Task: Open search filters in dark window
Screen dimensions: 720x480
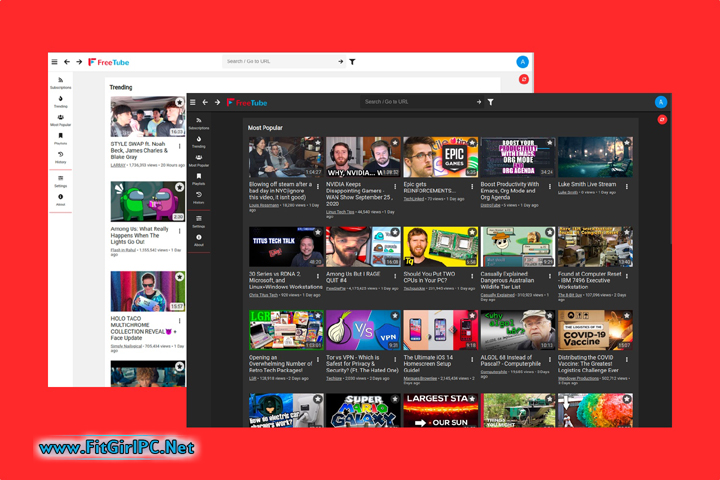Action: coord(490,102)
